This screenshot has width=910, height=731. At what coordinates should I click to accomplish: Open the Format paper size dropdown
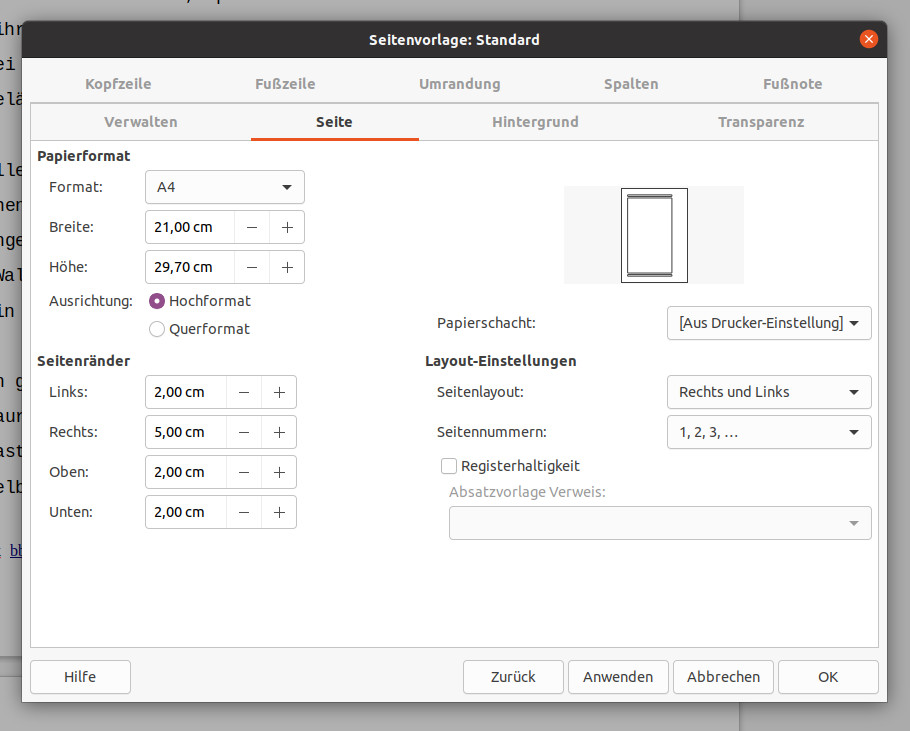(x=224, y=187)
